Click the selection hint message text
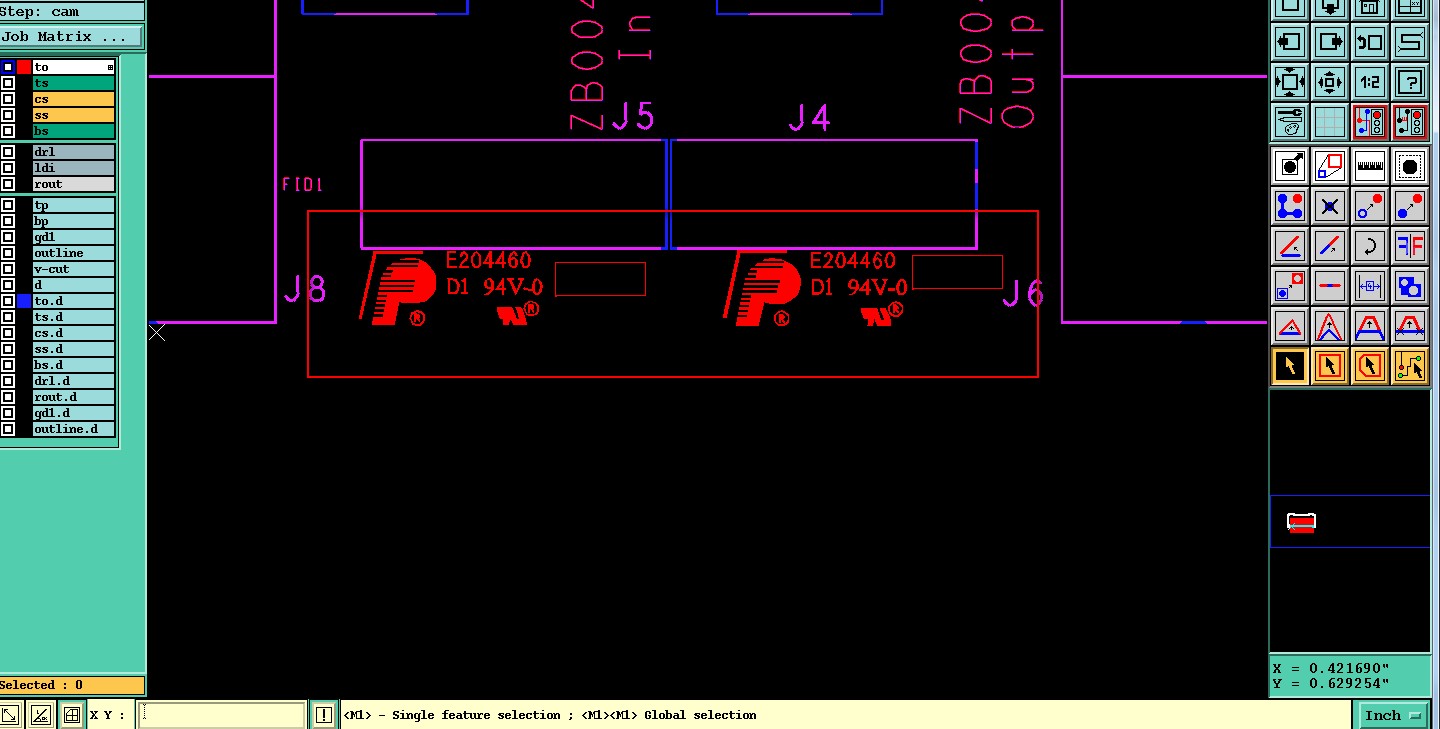1440x729 pixels. pyautogui.click(x=550, y=715)
